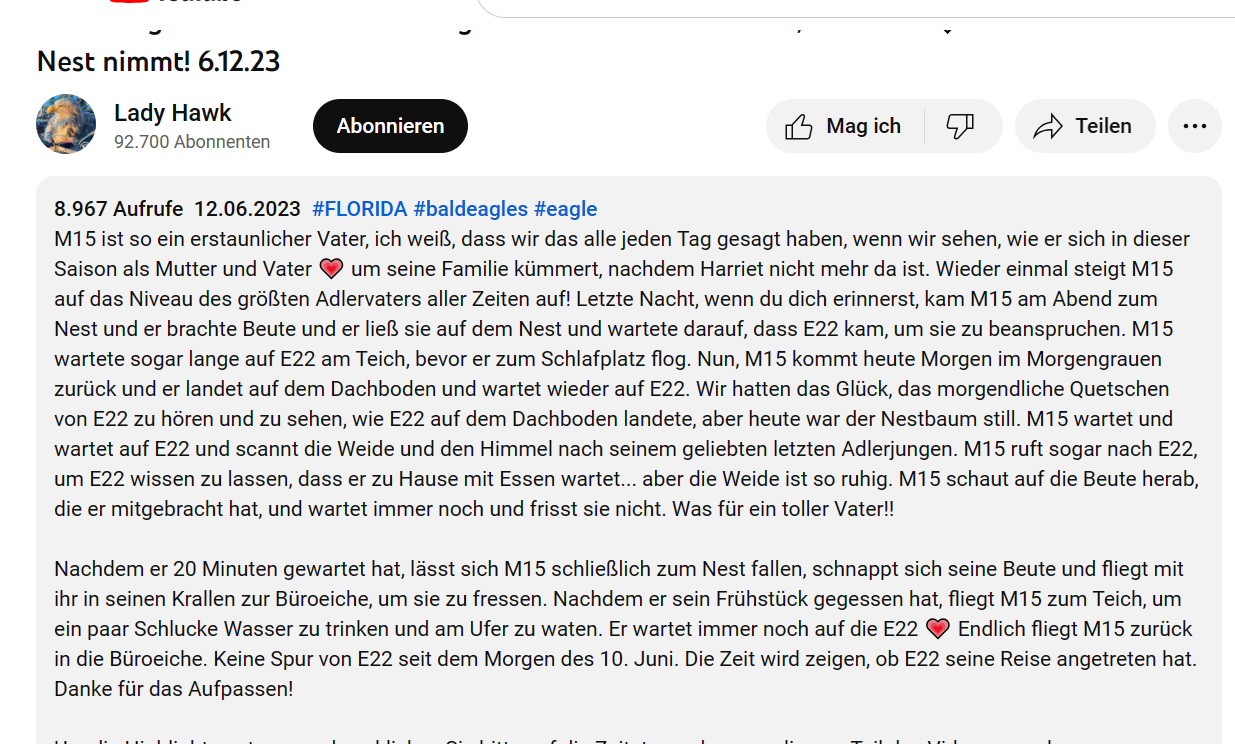The image size is (1235, 744).
Task: Select the 92.700 Abonnenten subscriber count text
Action: click(x=192, y=142)
